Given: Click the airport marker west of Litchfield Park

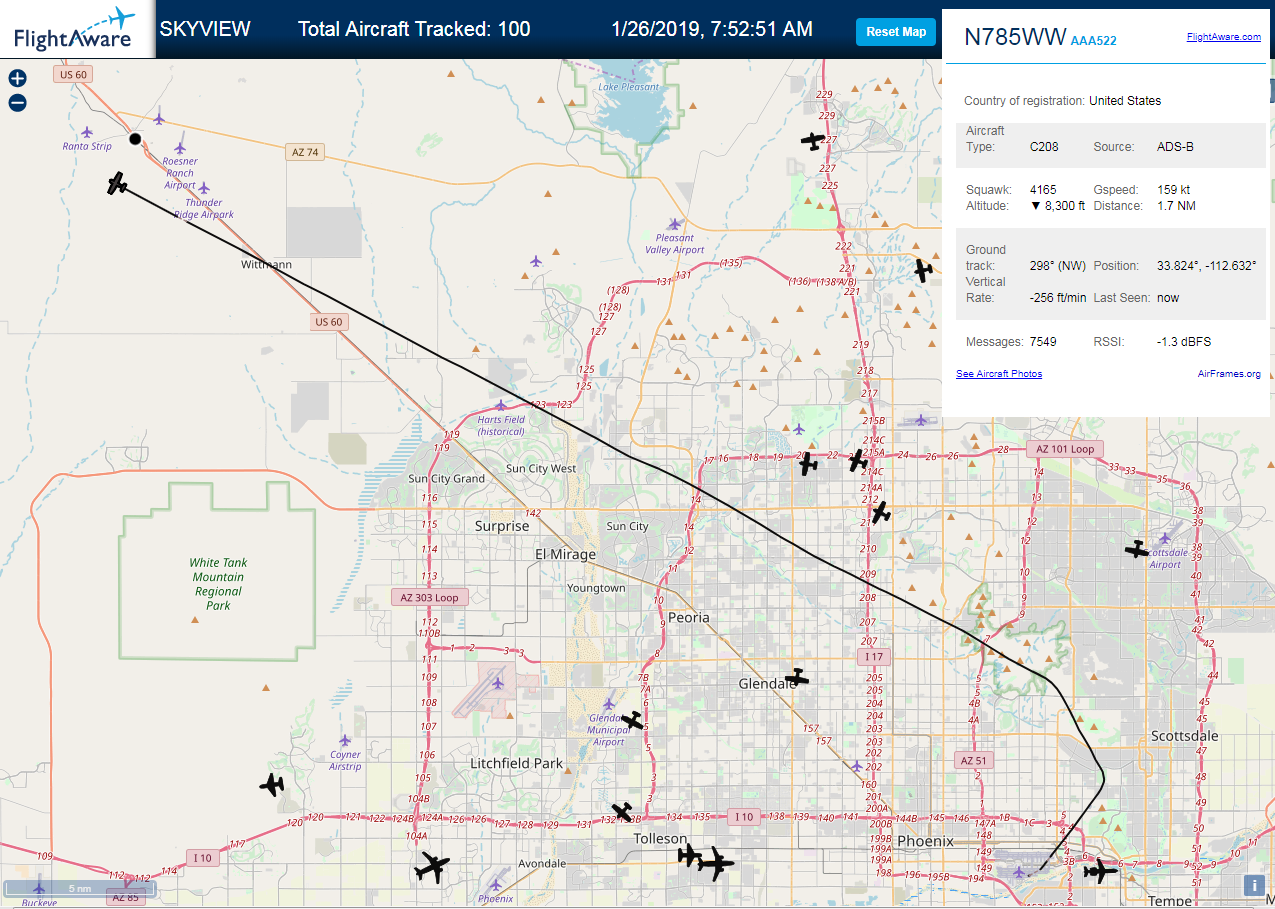Looking at the screenshot, I should (x=498, y=684).
